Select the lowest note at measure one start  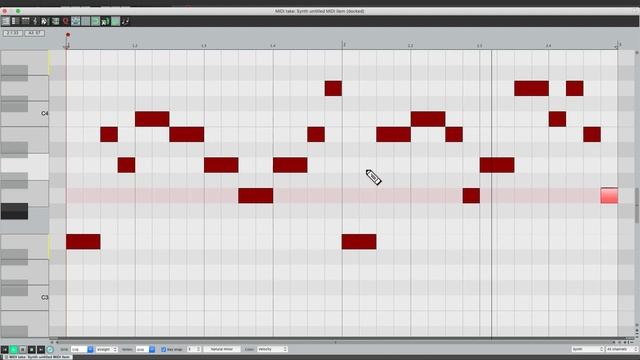point(83,242)
